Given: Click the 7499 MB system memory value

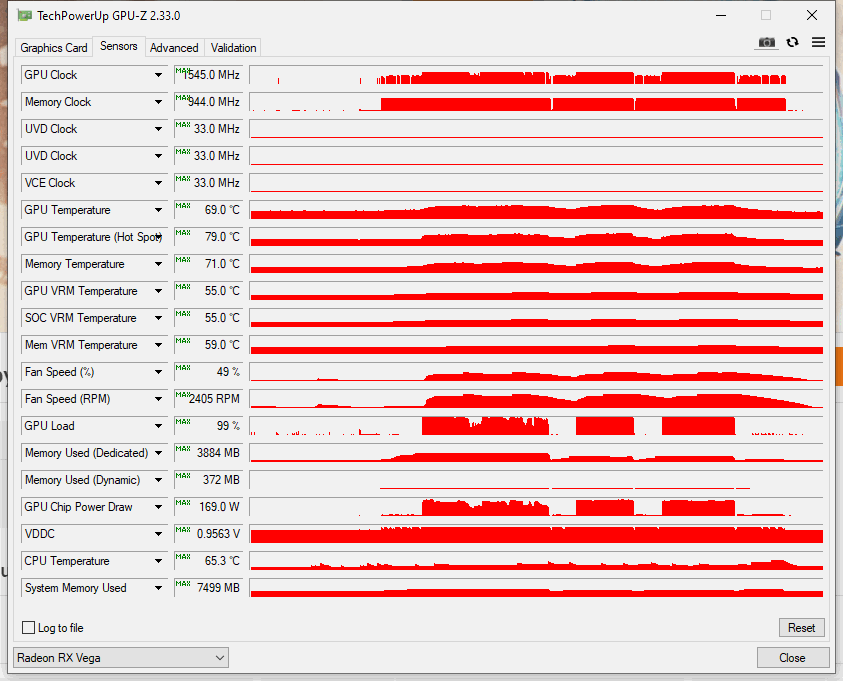Looking at the screenshot, I should coord(209,588).
